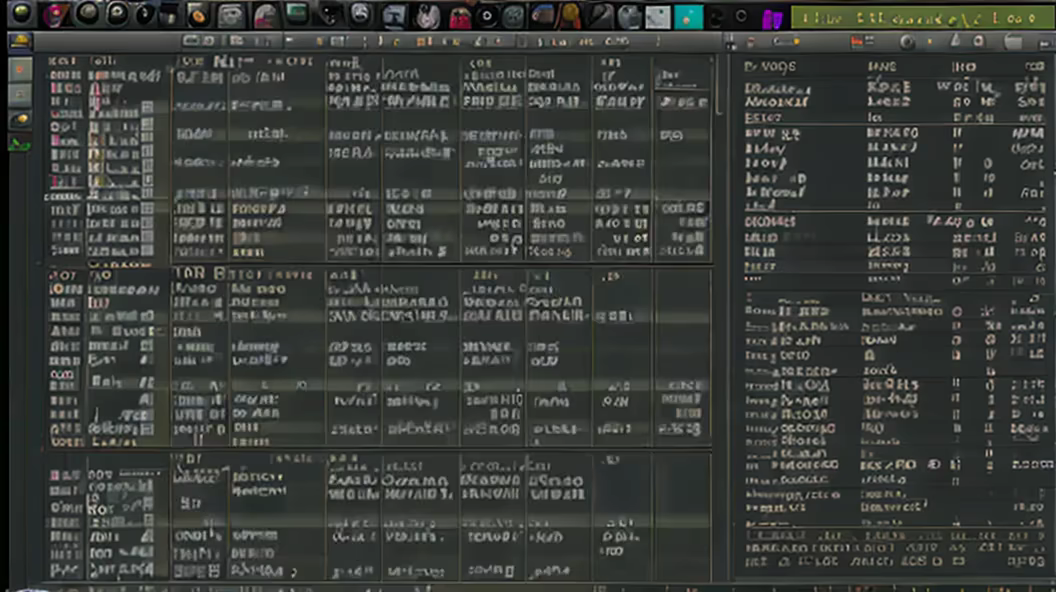Launch the green monitor icon in top dock
The width and height of the screenshot is (1056, 592).
[x=296, y=15]
